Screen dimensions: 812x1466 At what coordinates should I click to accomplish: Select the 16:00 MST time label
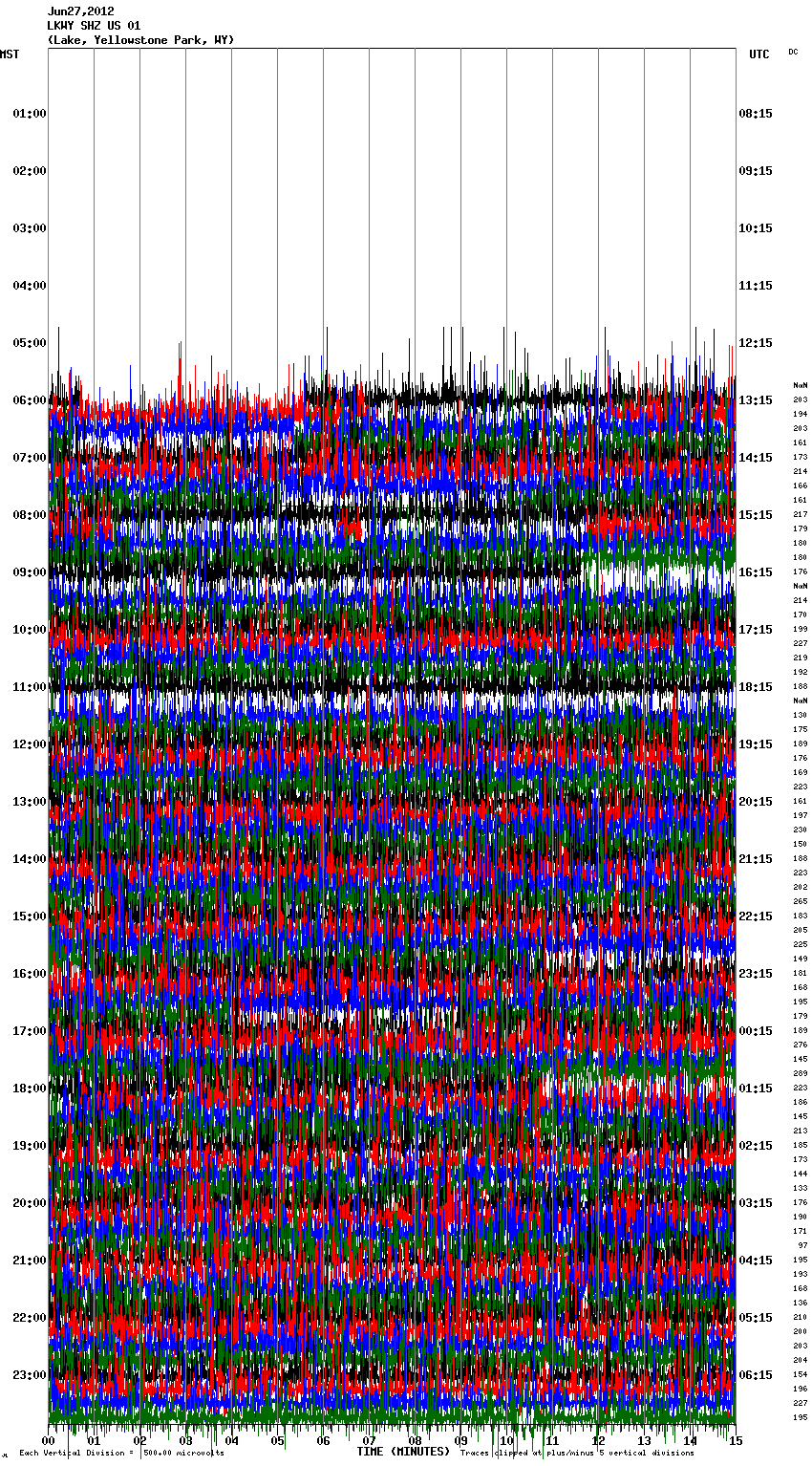point(30,974)
